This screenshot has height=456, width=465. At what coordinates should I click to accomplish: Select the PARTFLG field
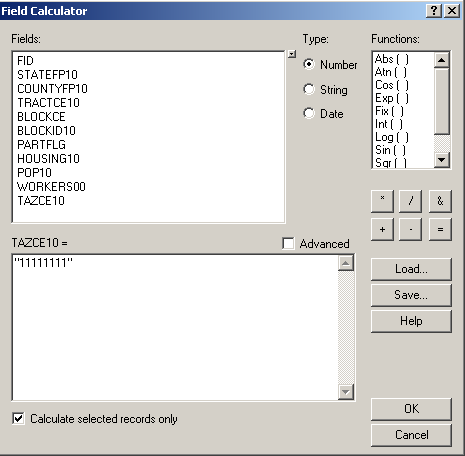[41, 145]
